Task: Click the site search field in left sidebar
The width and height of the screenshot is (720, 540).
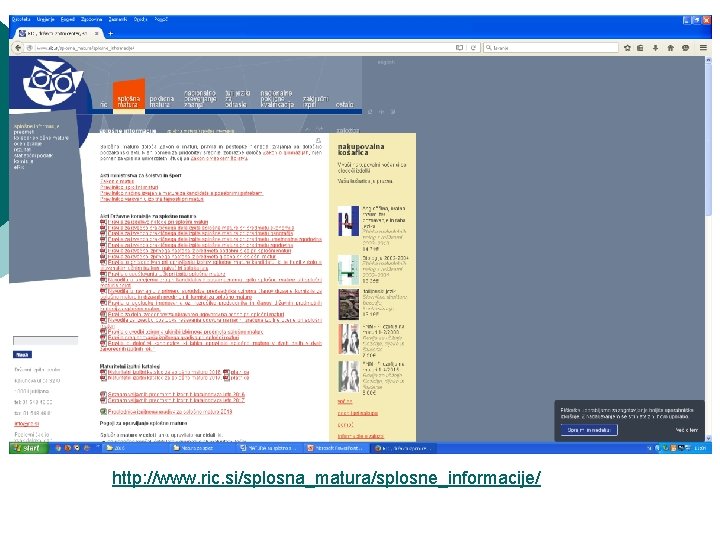Action: click(x=45, y=340)
